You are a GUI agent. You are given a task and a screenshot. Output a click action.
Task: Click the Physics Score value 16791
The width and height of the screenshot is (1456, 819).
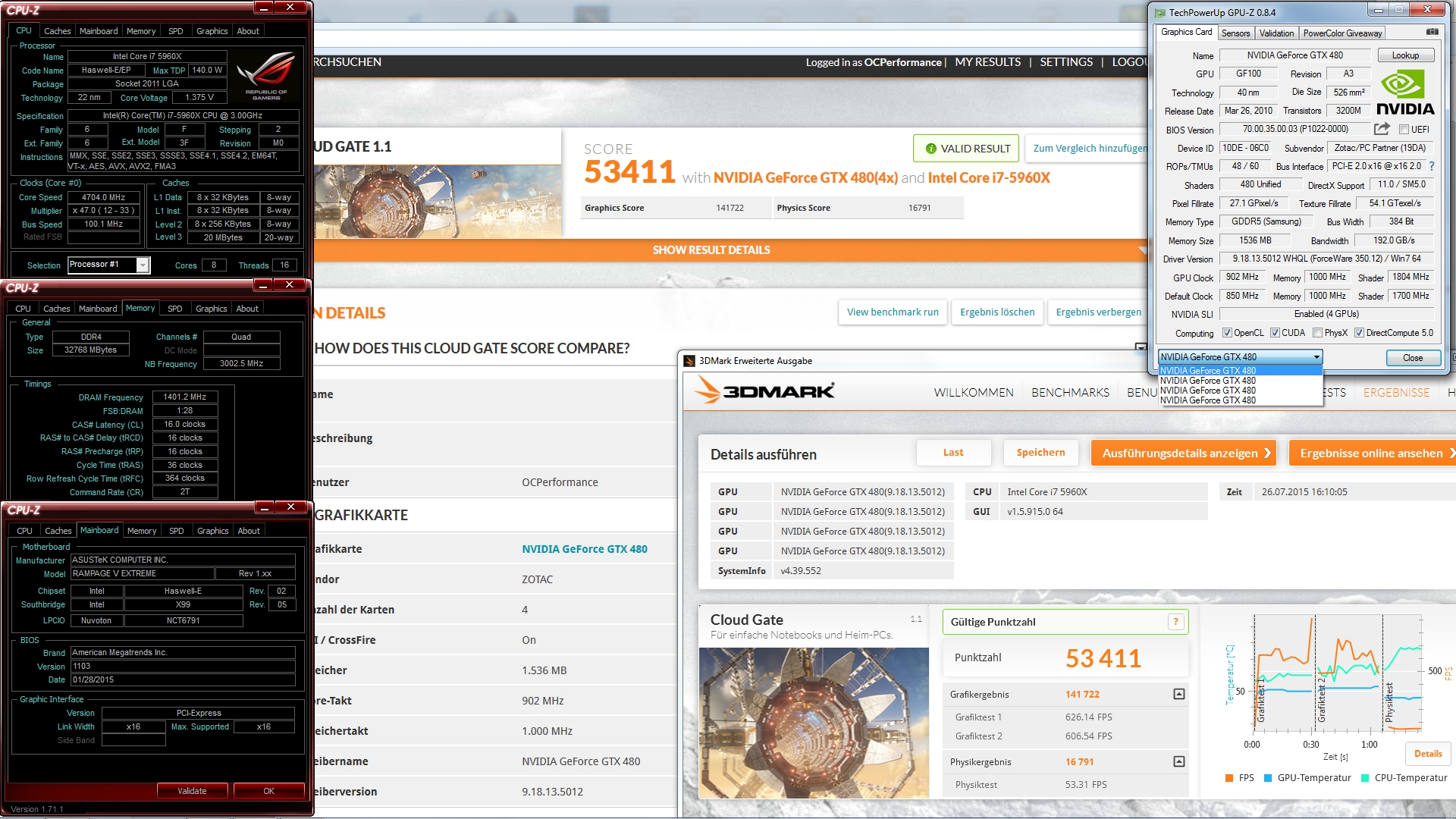(919, 208)
